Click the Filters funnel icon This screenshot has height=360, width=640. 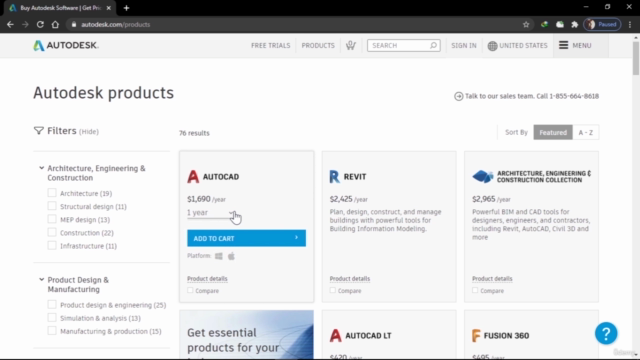[x=38, y=131]
